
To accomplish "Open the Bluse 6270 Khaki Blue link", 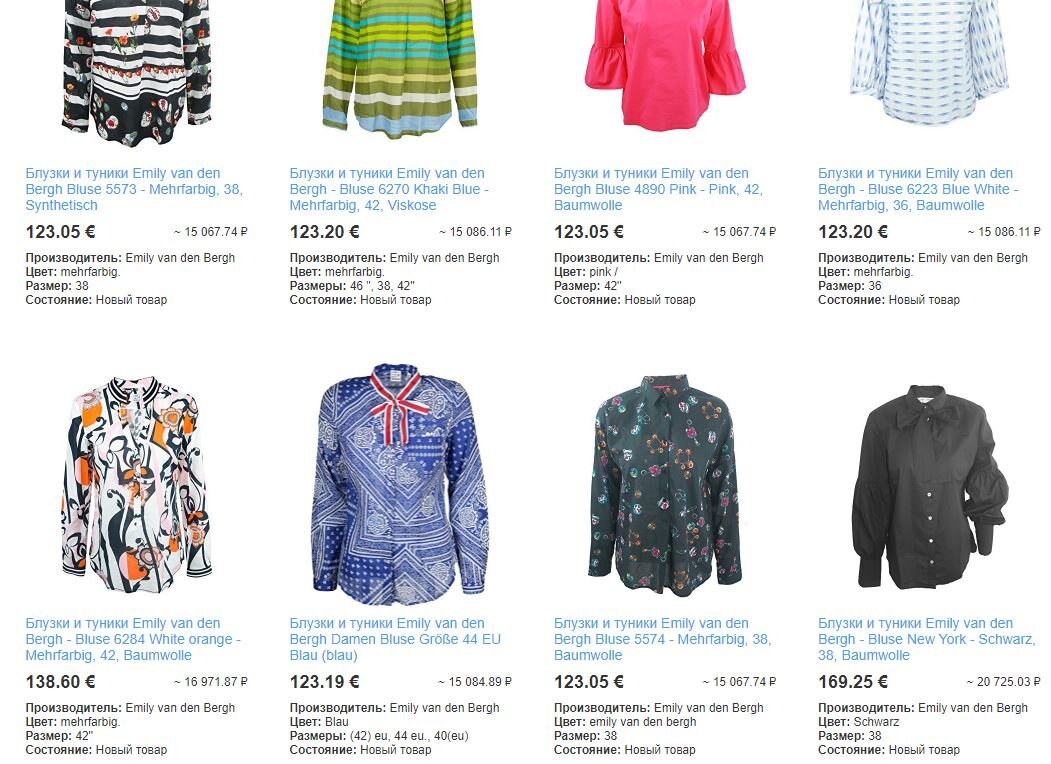I will tap(389, 189).
